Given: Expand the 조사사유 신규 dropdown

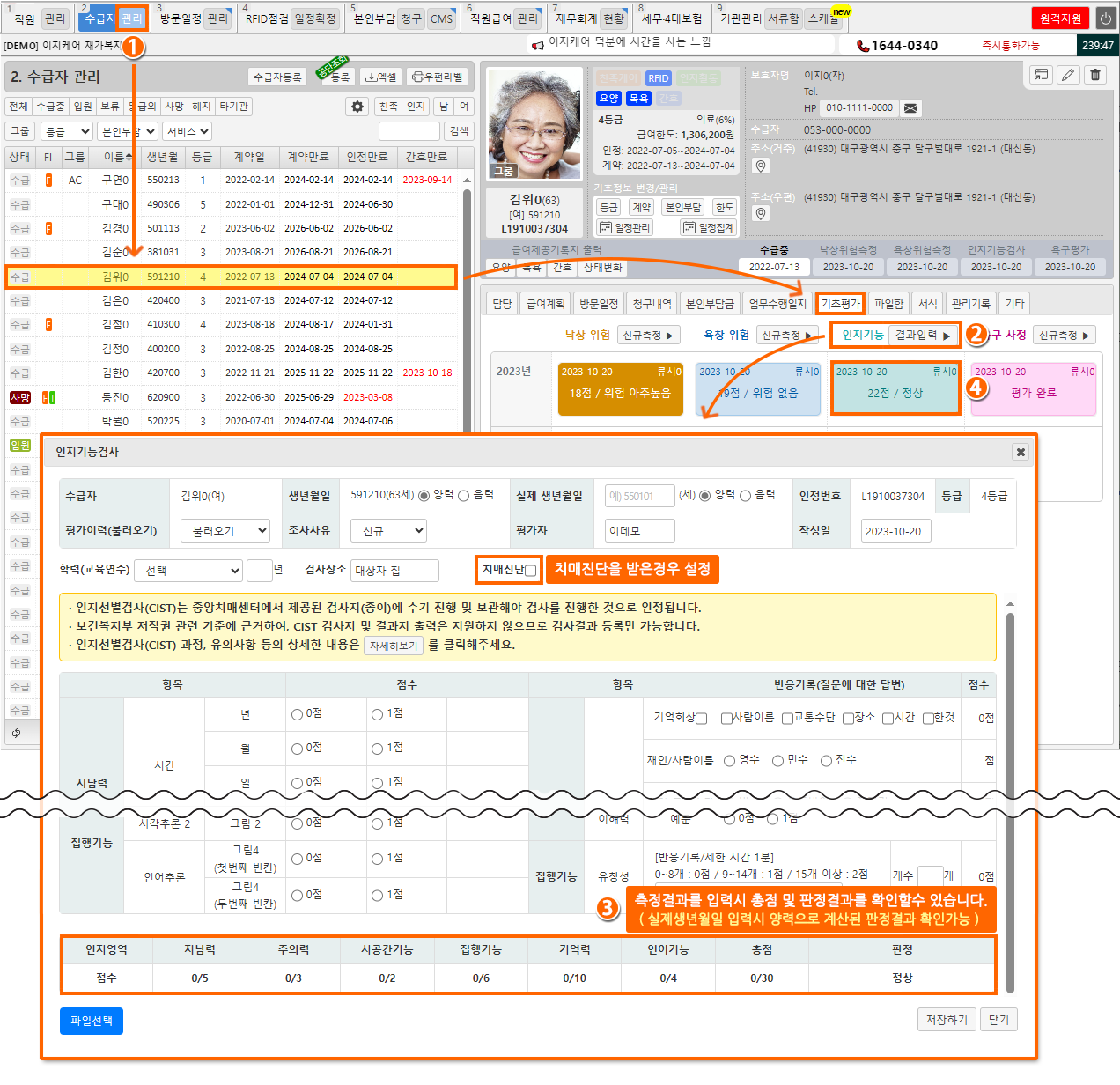Looking at the screenshot, I should click(394, 531).
